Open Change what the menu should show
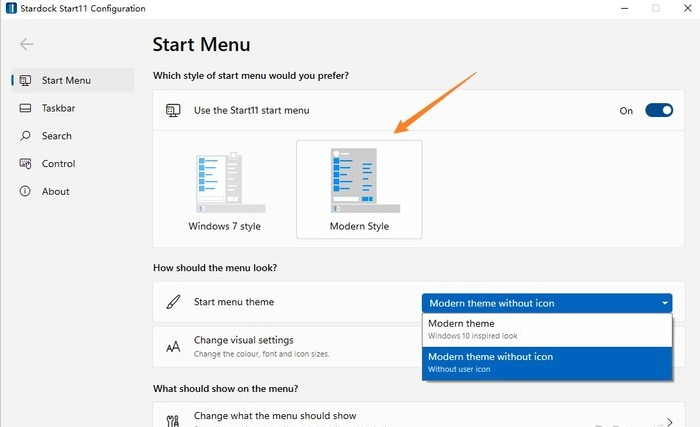 pos(419,415)
